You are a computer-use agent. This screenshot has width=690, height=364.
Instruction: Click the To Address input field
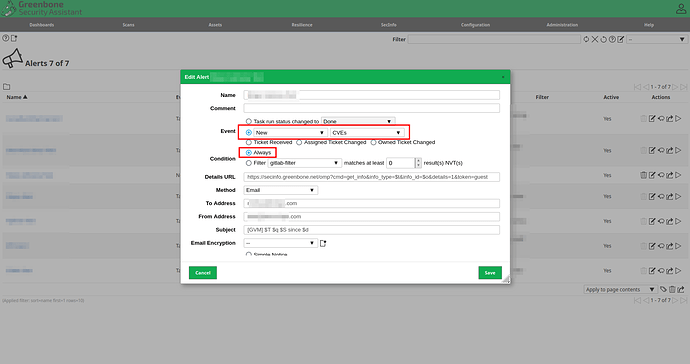click(x=371, y=203)
